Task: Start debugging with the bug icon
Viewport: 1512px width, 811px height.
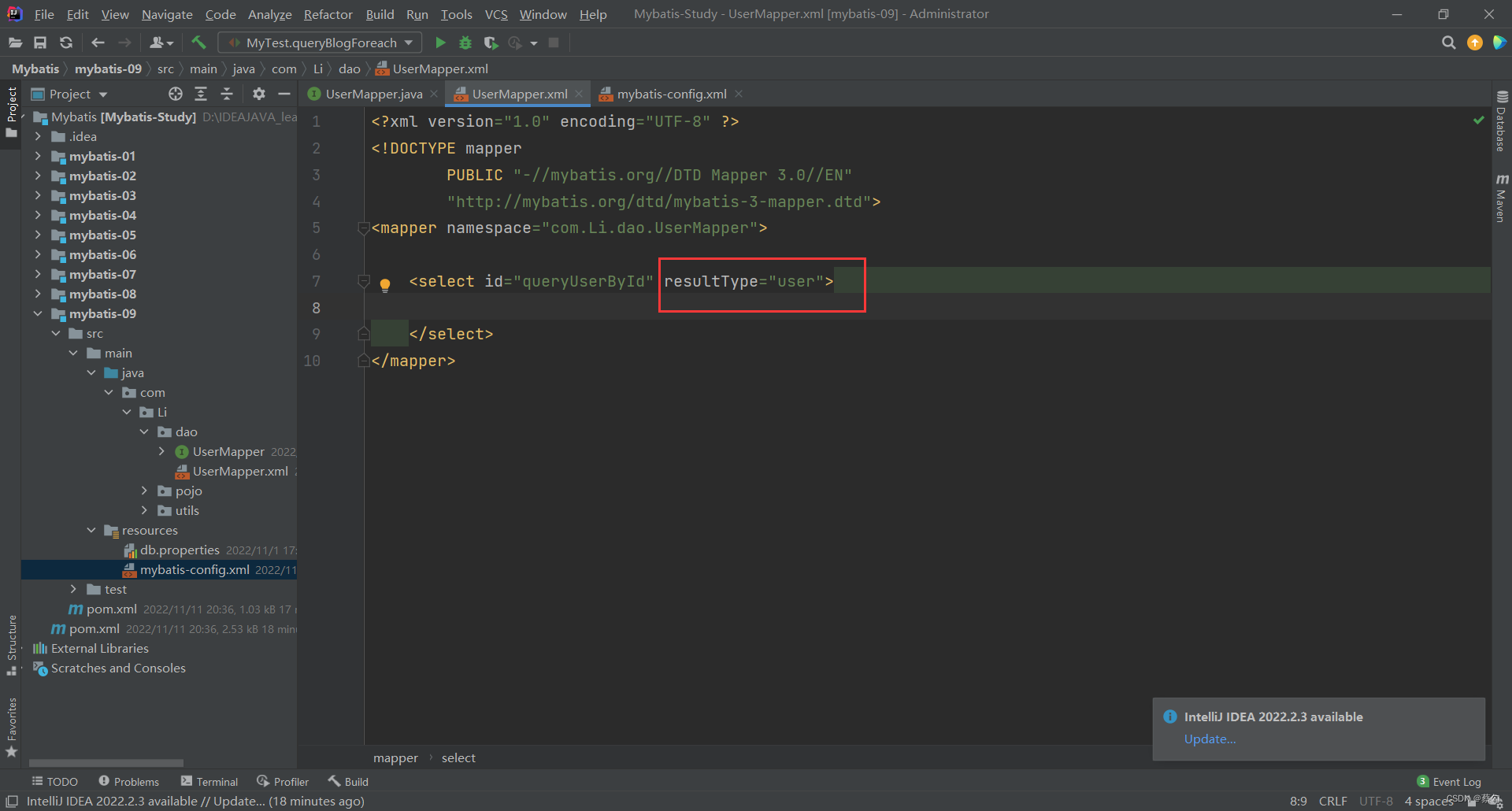Action: [465, 43]
